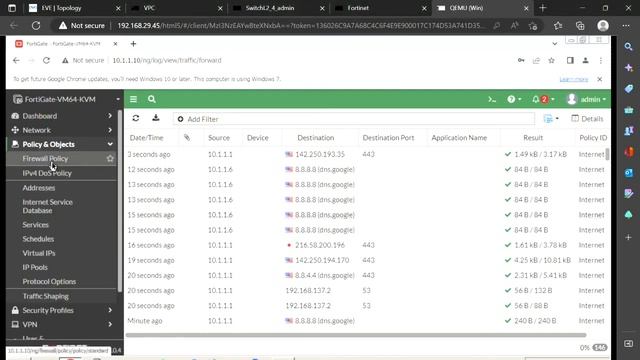Open the FortiGate search magnifier icon
The image size is (640, 360).
pyautogui.click(x=152, y=99)
